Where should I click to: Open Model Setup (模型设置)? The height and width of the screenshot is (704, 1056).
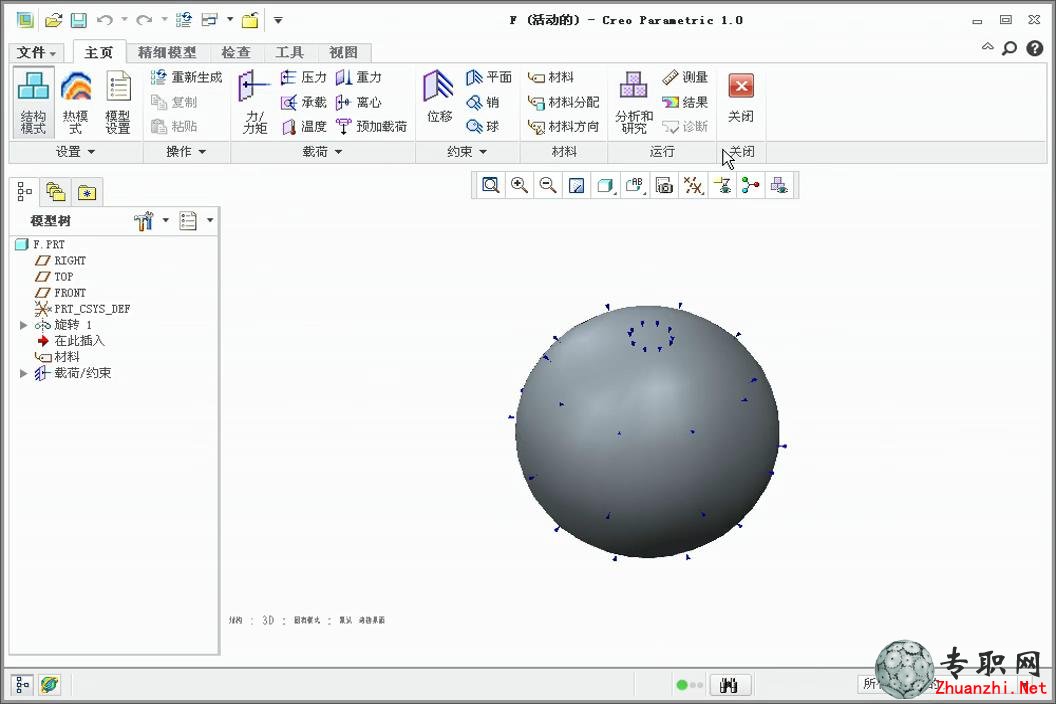[118, 102]
